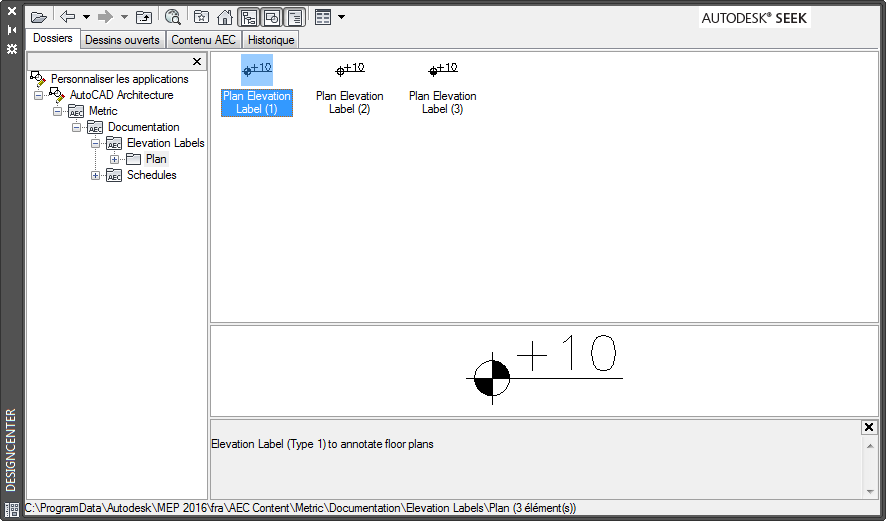The width and height of the screenshot is (886, 521).
Task: Select Plan Elevation Label (2) item
Action: pos(350,86)
